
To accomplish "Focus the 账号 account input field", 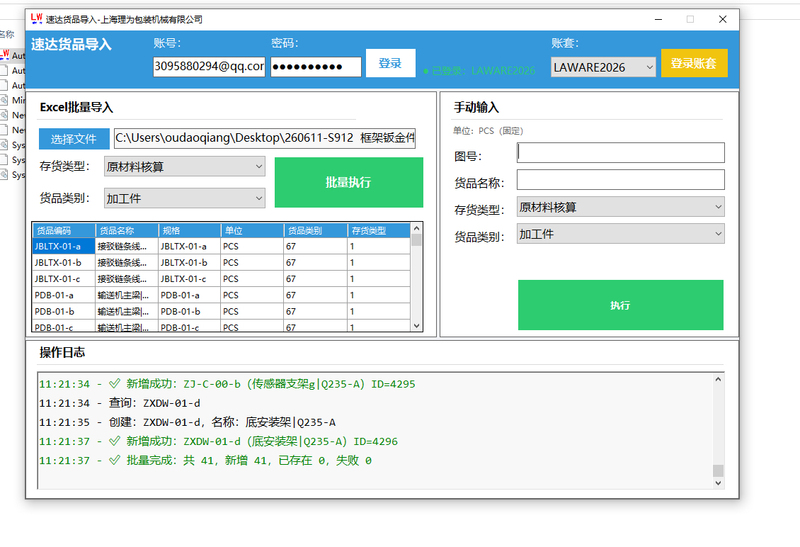I will click(209, 67).
